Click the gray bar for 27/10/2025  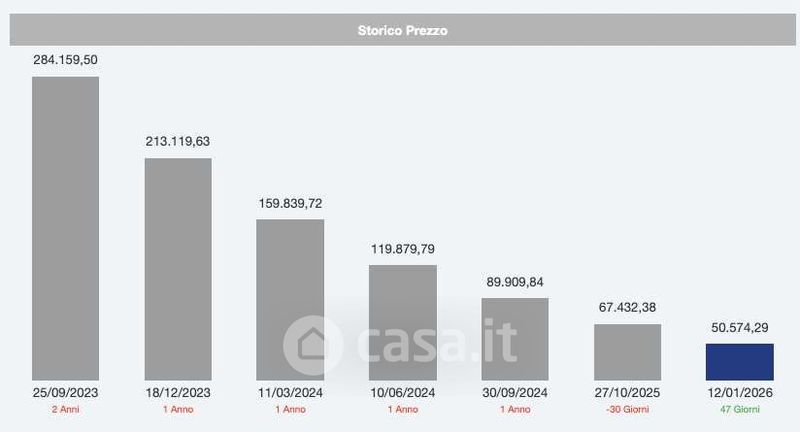point(627,351)
